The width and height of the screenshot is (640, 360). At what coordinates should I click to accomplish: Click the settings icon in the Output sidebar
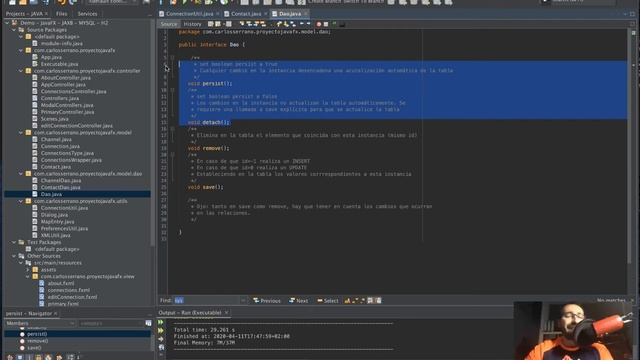click(161, 347)
